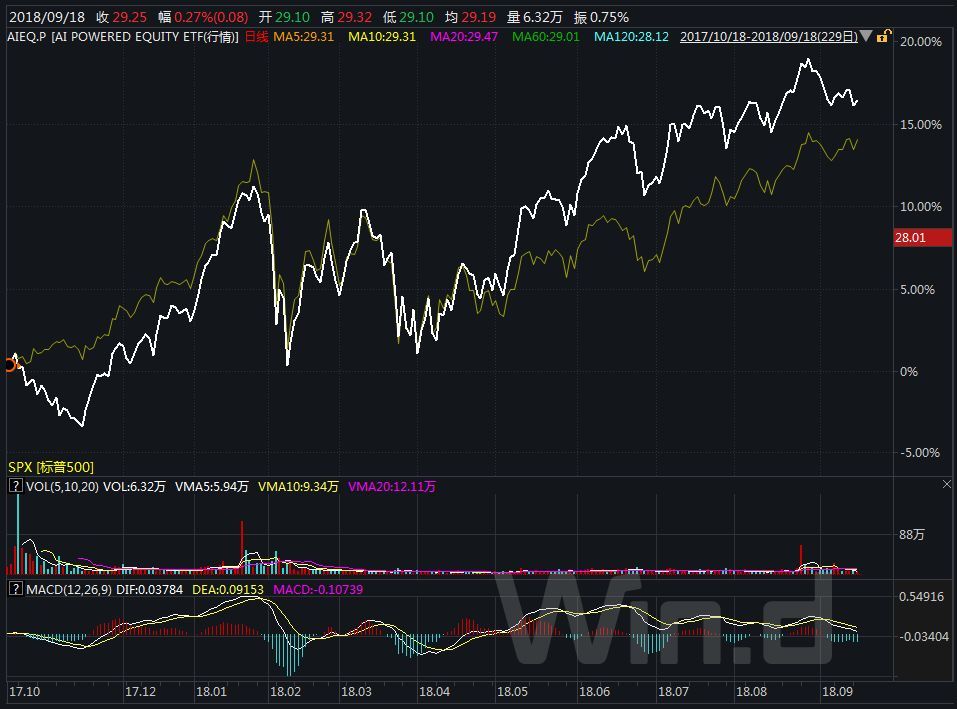Screen dimensions: 957x709
Task: Click the MACD:-0.10739 value
Action: point(318,589)
